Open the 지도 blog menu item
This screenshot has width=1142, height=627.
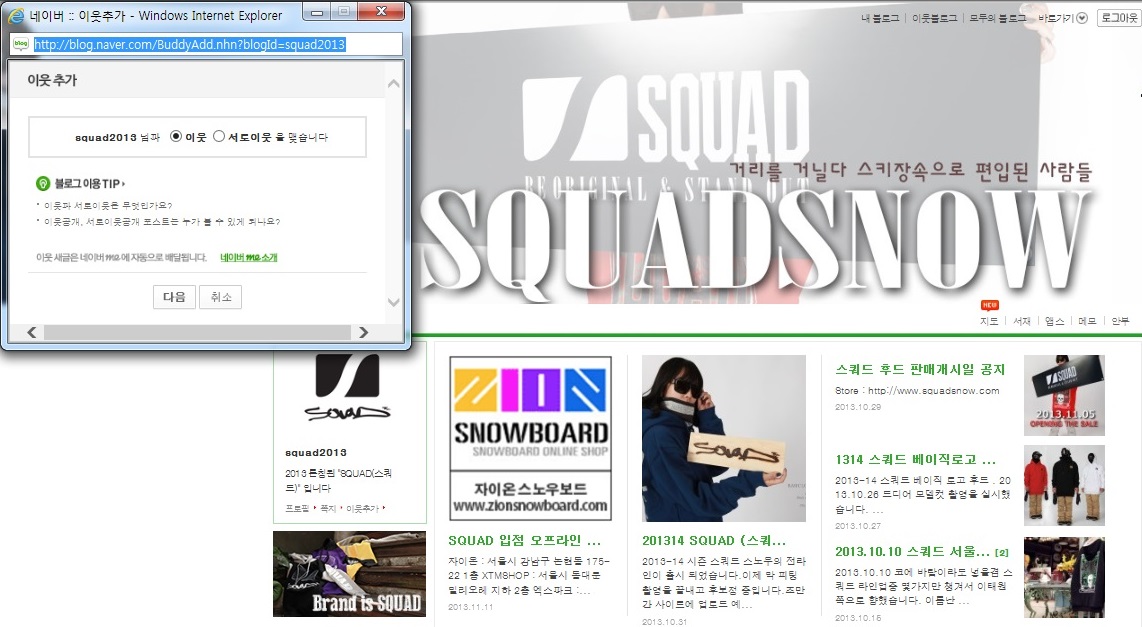click(x=989, y=320)
